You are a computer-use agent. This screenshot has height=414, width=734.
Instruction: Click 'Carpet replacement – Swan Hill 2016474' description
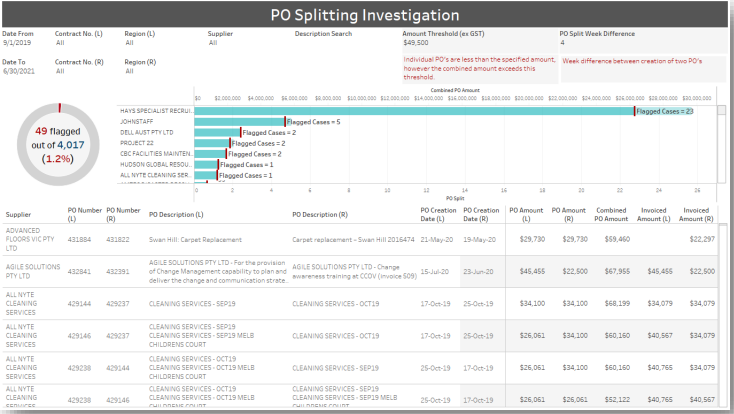pos(353,239)
